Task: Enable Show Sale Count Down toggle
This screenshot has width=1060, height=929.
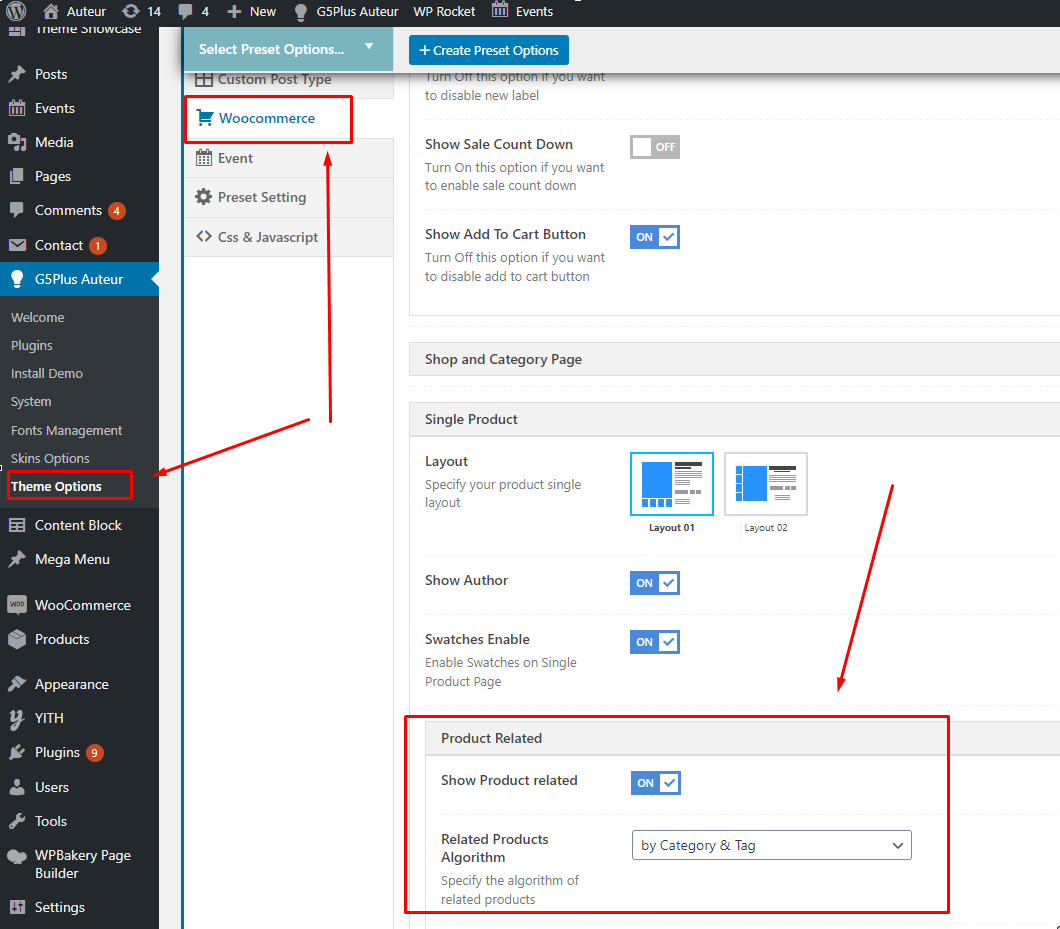Action: 654,147
